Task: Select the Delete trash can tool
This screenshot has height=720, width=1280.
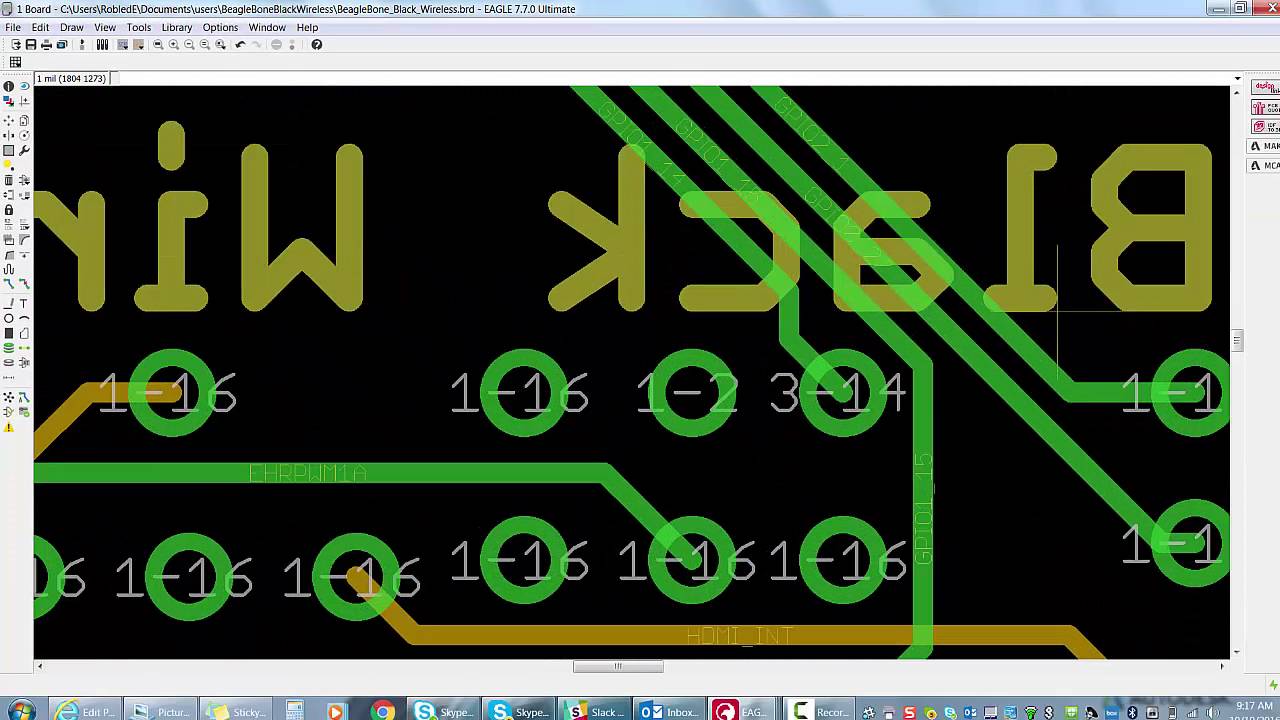Action: pyautogui.click(x=9, y=180)
